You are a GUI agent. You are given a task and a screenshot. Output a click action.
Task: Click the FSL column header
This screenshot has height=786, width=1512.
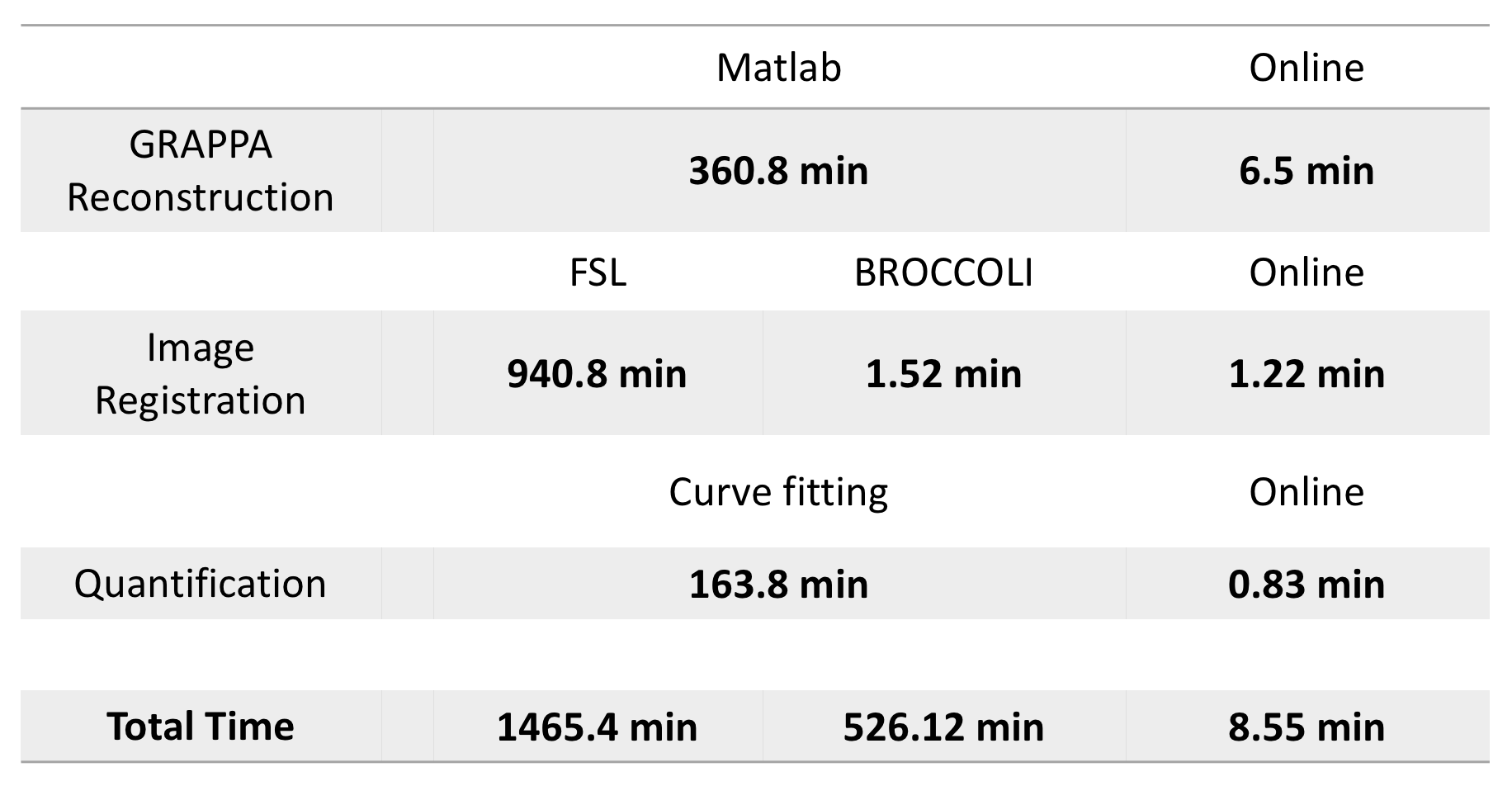598,272
